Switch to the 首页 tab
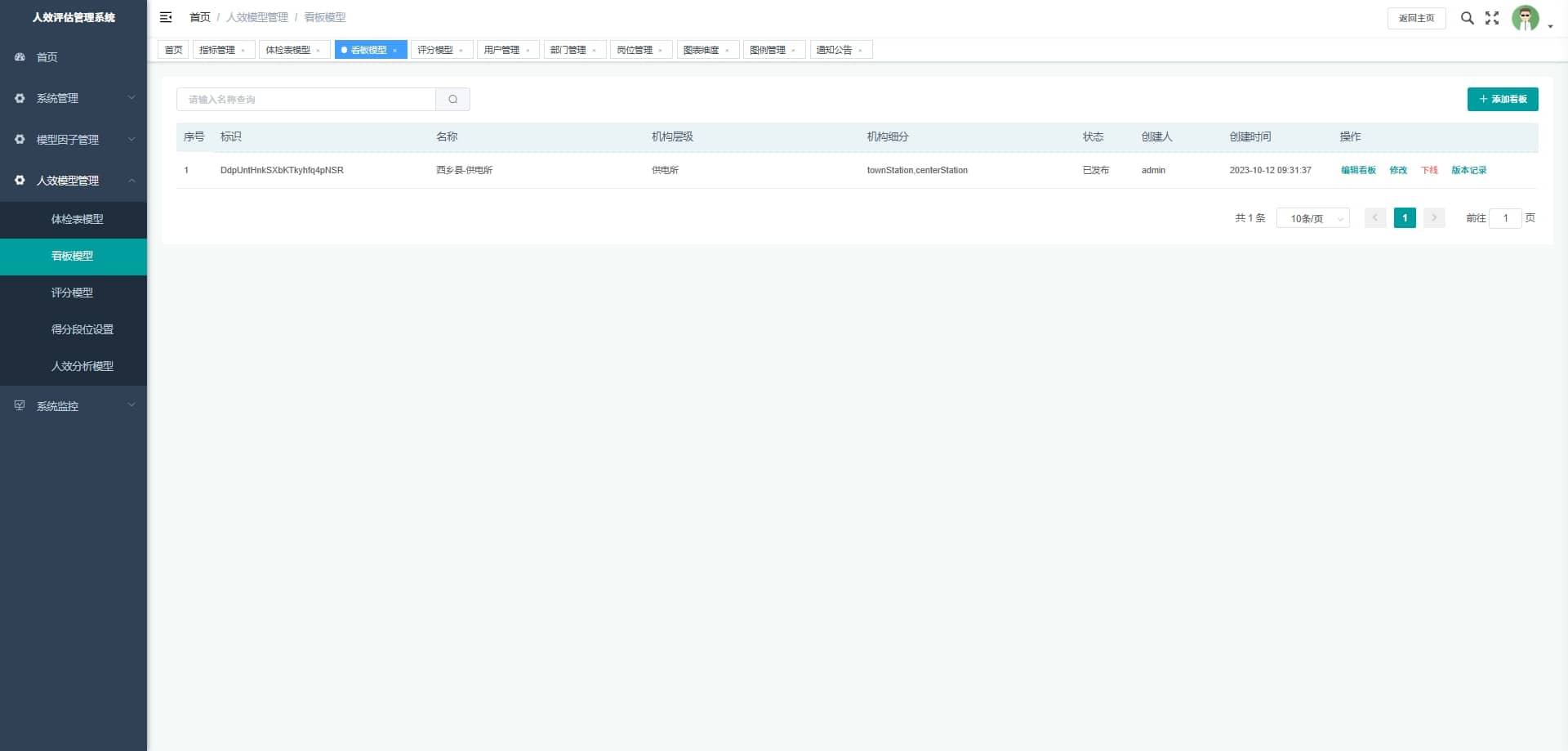Viewport: 1568px width, 751px height. [x=174, y=50]
